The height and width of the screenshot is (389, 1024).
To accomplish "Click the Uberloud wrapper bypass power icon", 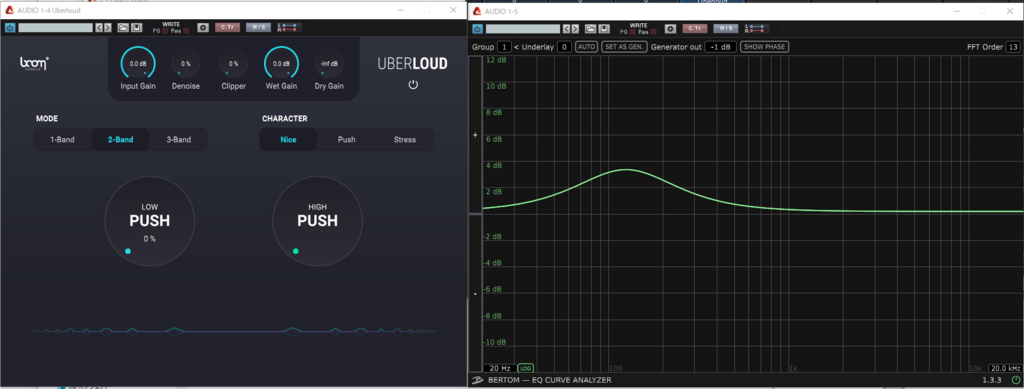I will [x=10, y=27].
